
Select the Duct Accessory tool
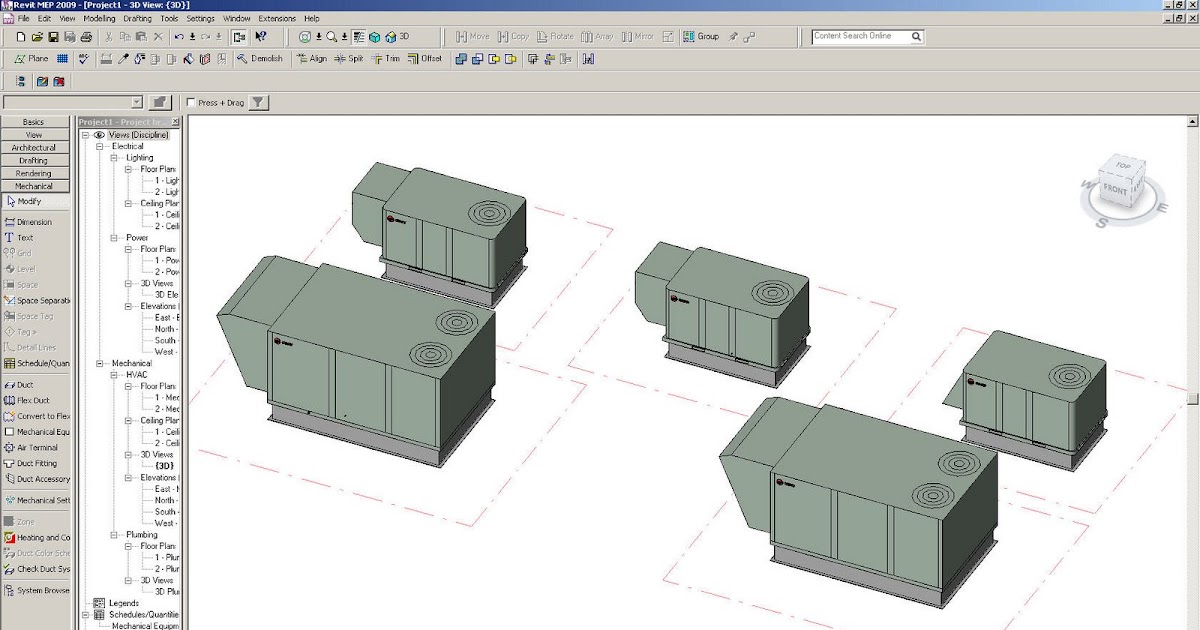pyautogui.click(x=36, y=479)
